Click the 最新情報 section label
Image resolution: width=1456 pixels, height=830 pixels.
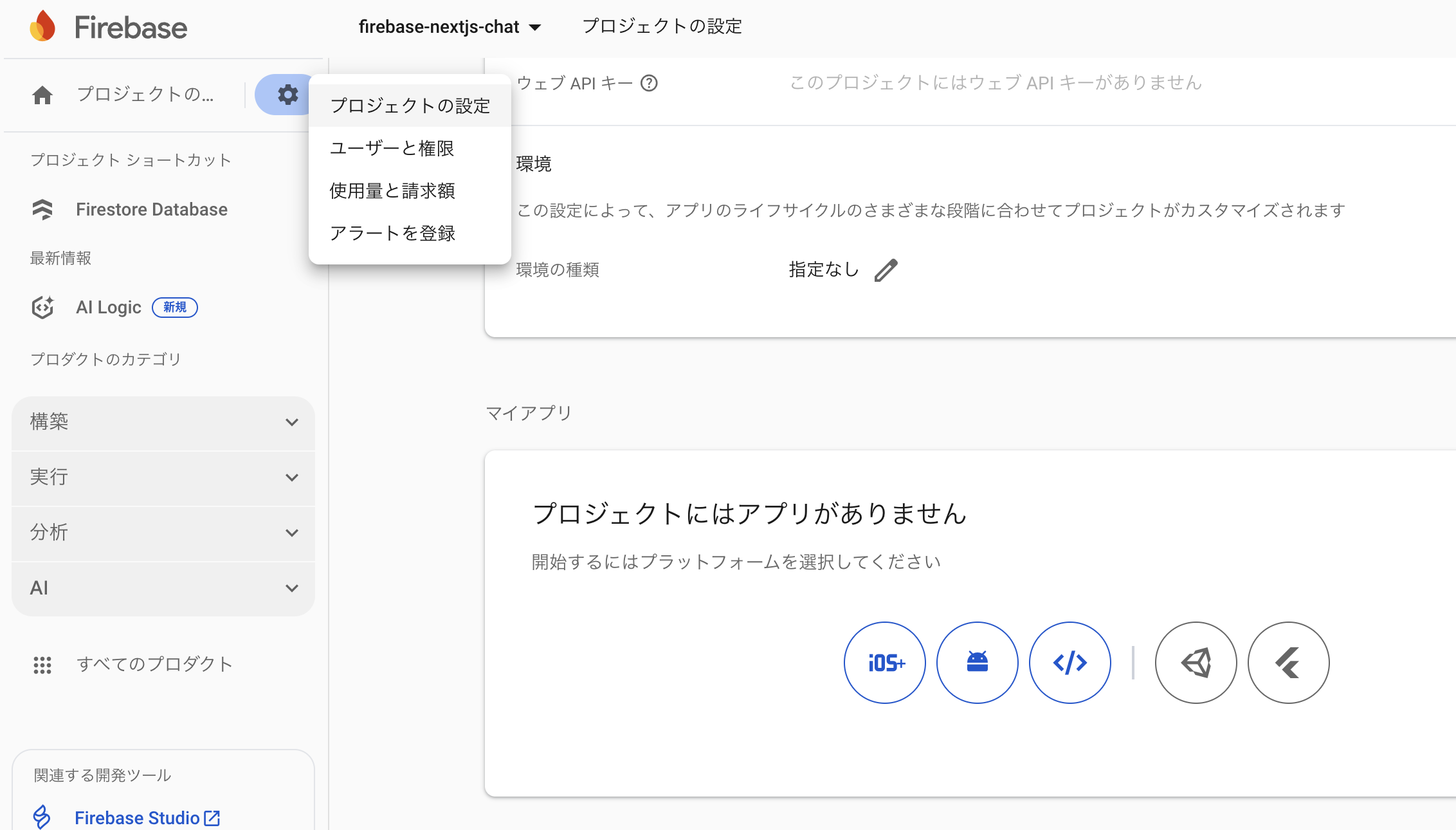(60, 258)
